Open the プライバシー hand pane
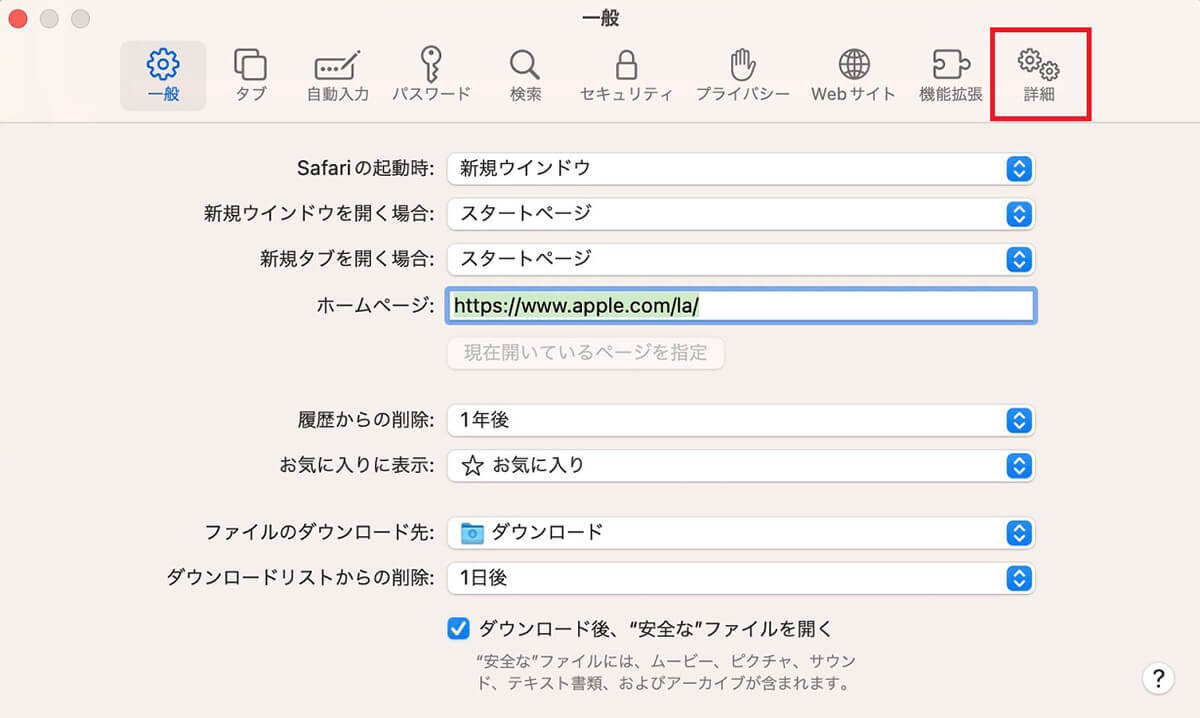This screenshot has width=1200, height=718. 742,76
